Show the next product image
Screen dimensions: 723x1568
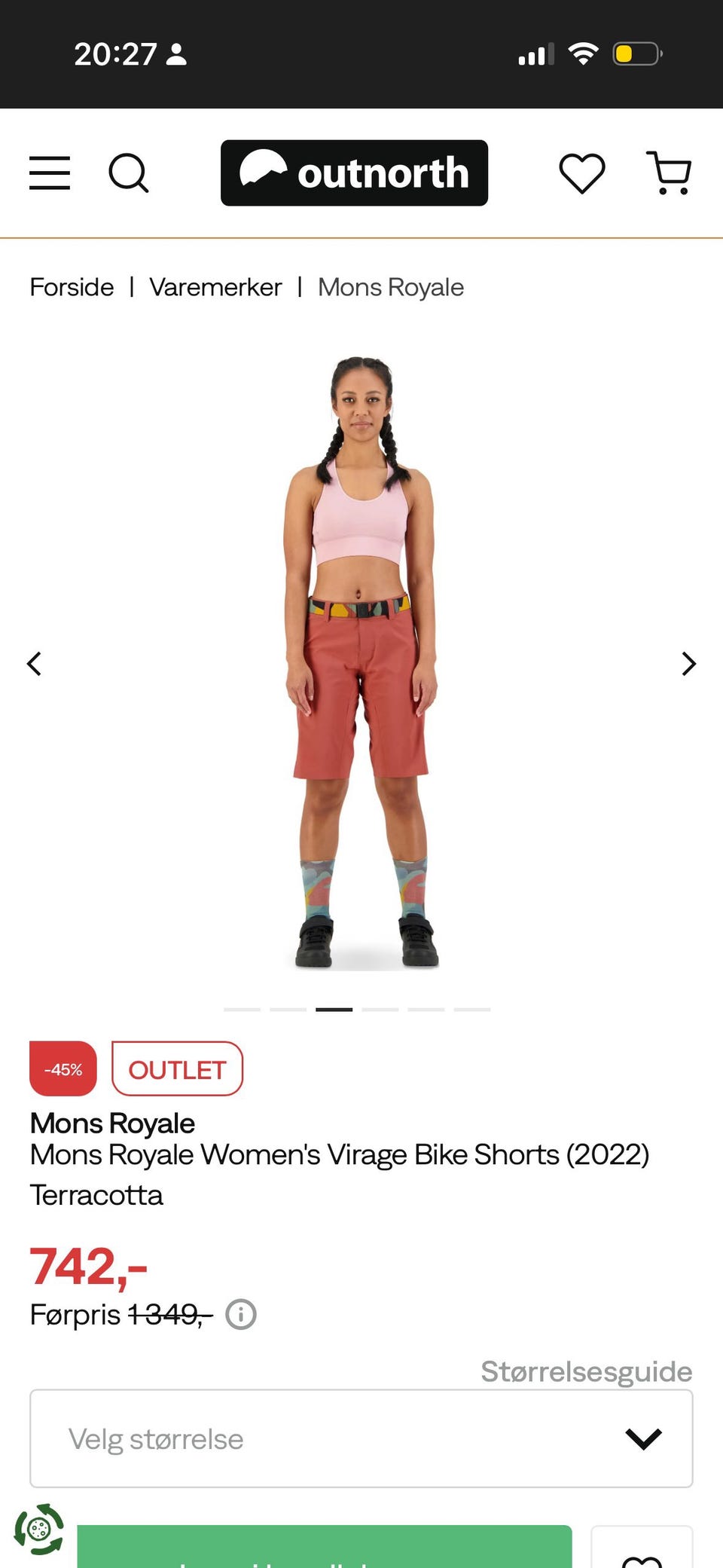688,664
